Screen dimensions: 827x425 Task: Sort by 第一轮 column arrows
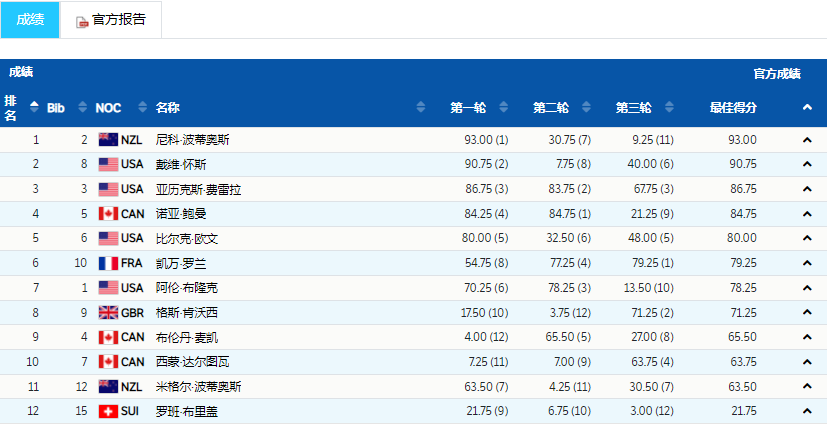coord(504,107)
